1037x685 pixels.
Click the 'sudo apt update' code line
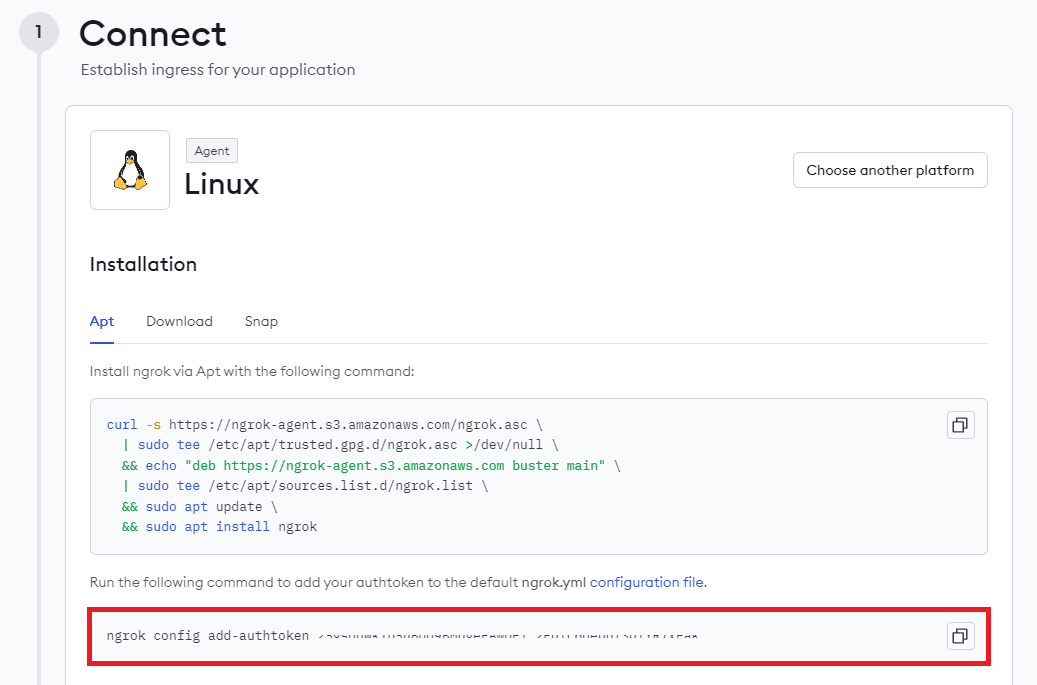(x=200, y=506)
